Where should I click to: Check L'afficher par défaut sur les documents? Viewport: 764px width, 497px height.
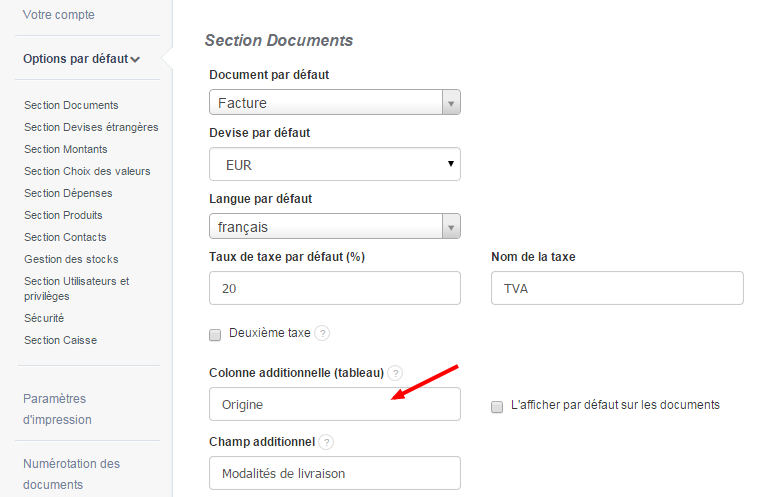pos(497,406)
